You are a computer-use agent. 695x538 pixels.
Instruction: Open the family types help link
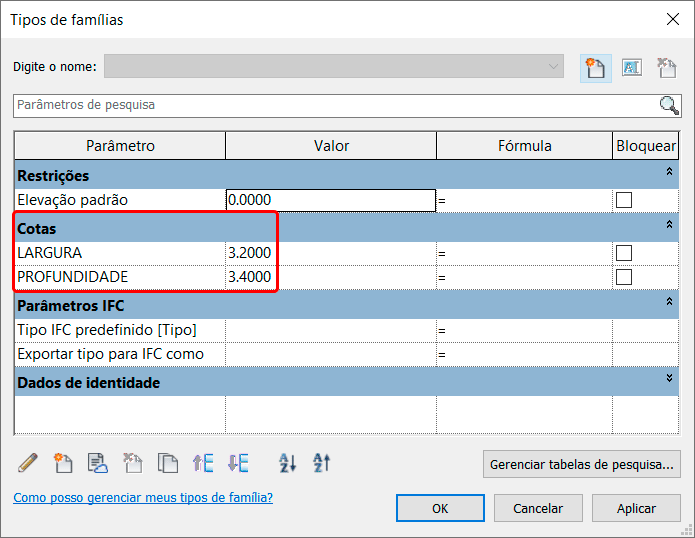[x=142, y=497]
